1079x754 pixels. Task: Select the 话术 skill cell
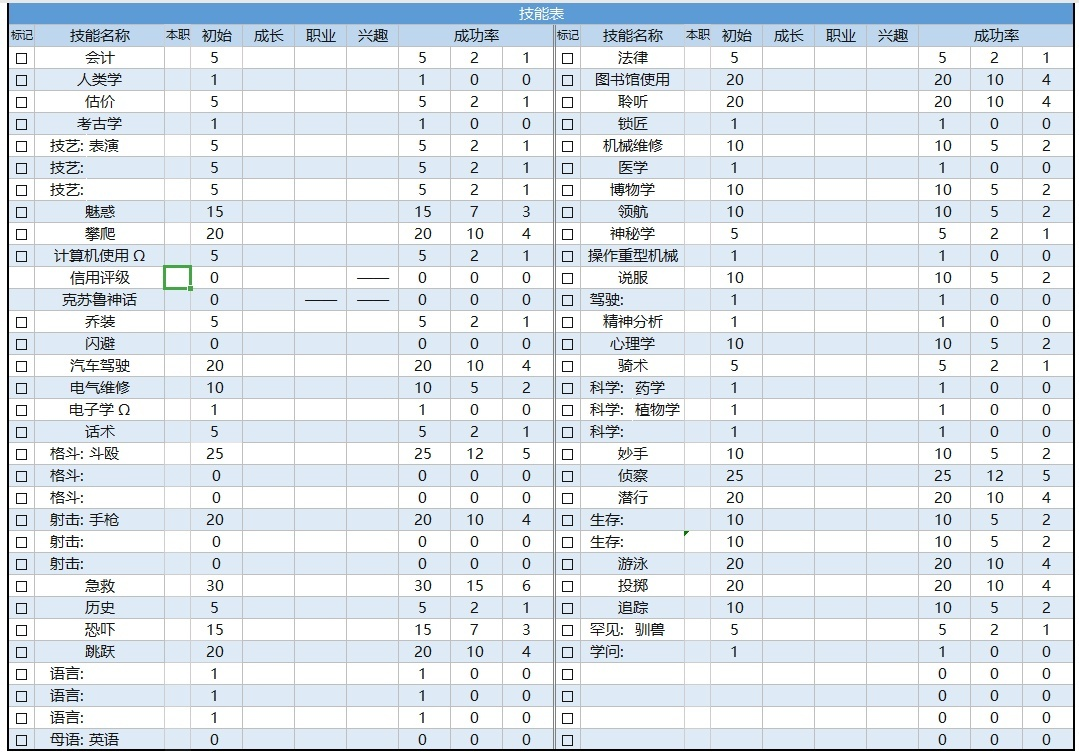click(100, 432)
